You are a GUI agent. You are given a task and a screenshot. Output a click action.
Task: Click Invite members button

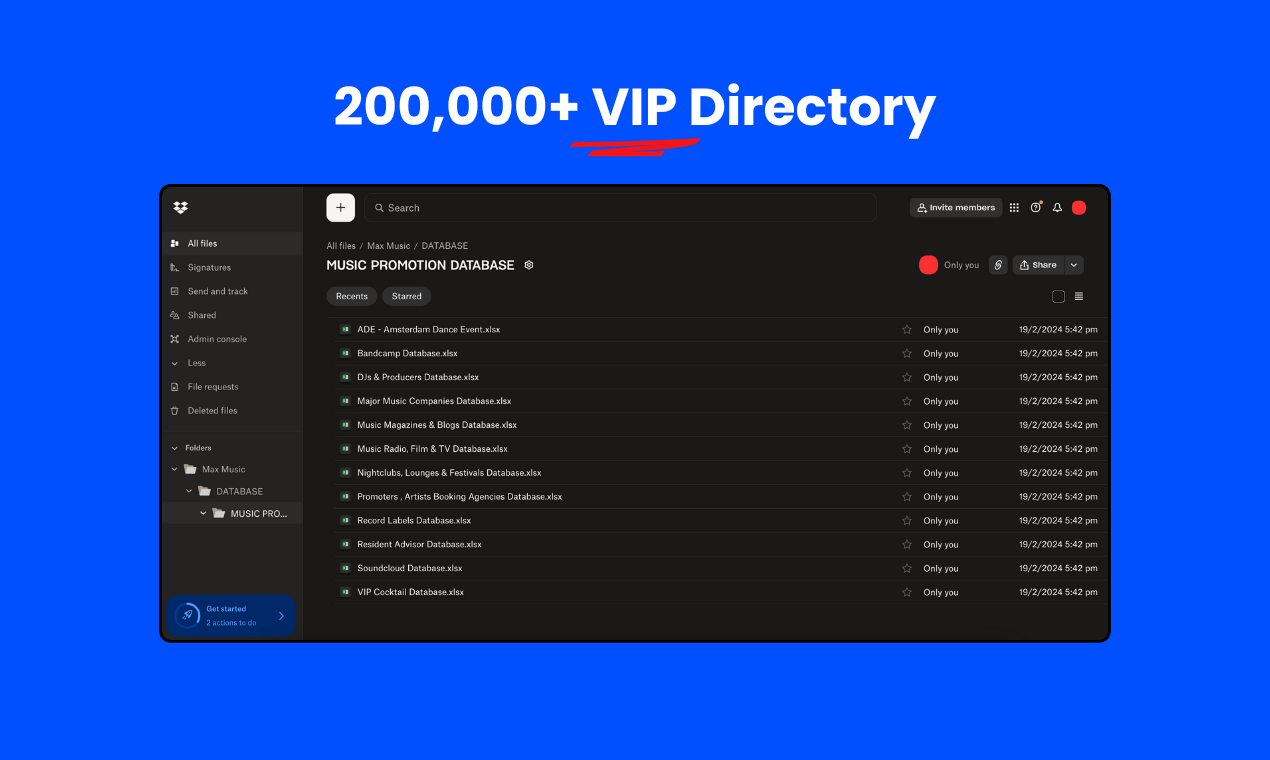point(956,207)
